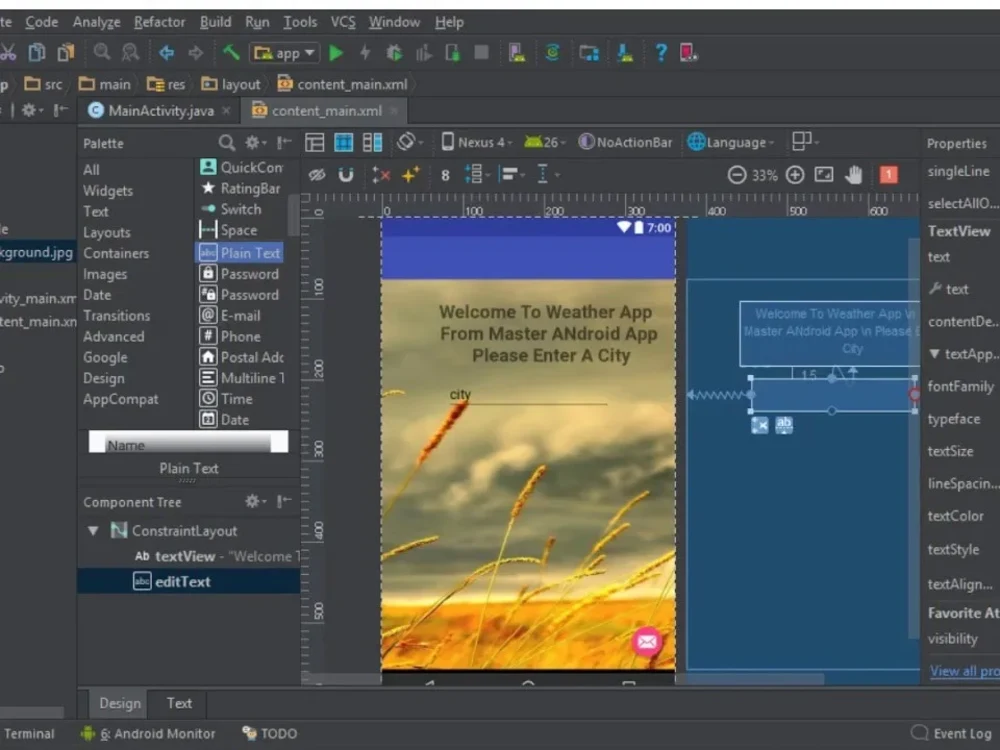1000x750 pixels.
Task: Open the app run configuration dropdown
Action: (285, 53)
